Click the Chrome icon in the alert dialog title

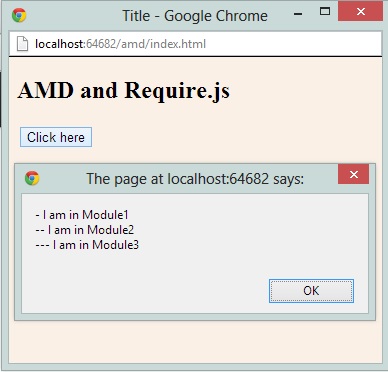coord(32,178)
